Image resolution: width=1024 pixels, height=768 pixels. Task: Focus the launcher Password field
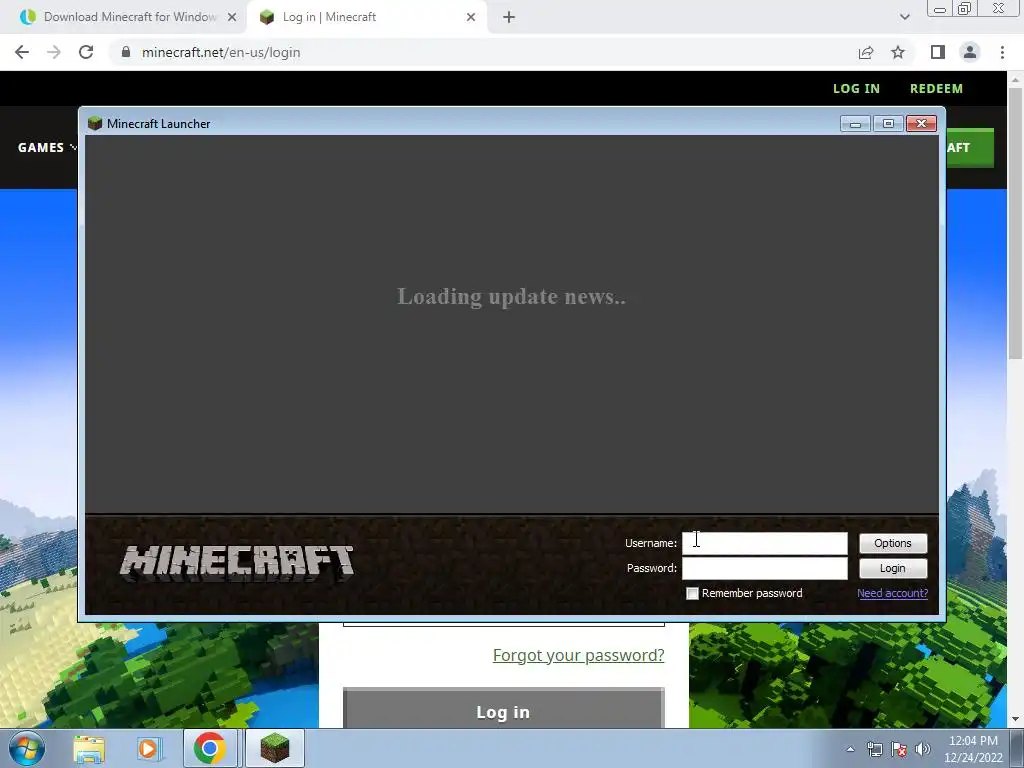765,568
